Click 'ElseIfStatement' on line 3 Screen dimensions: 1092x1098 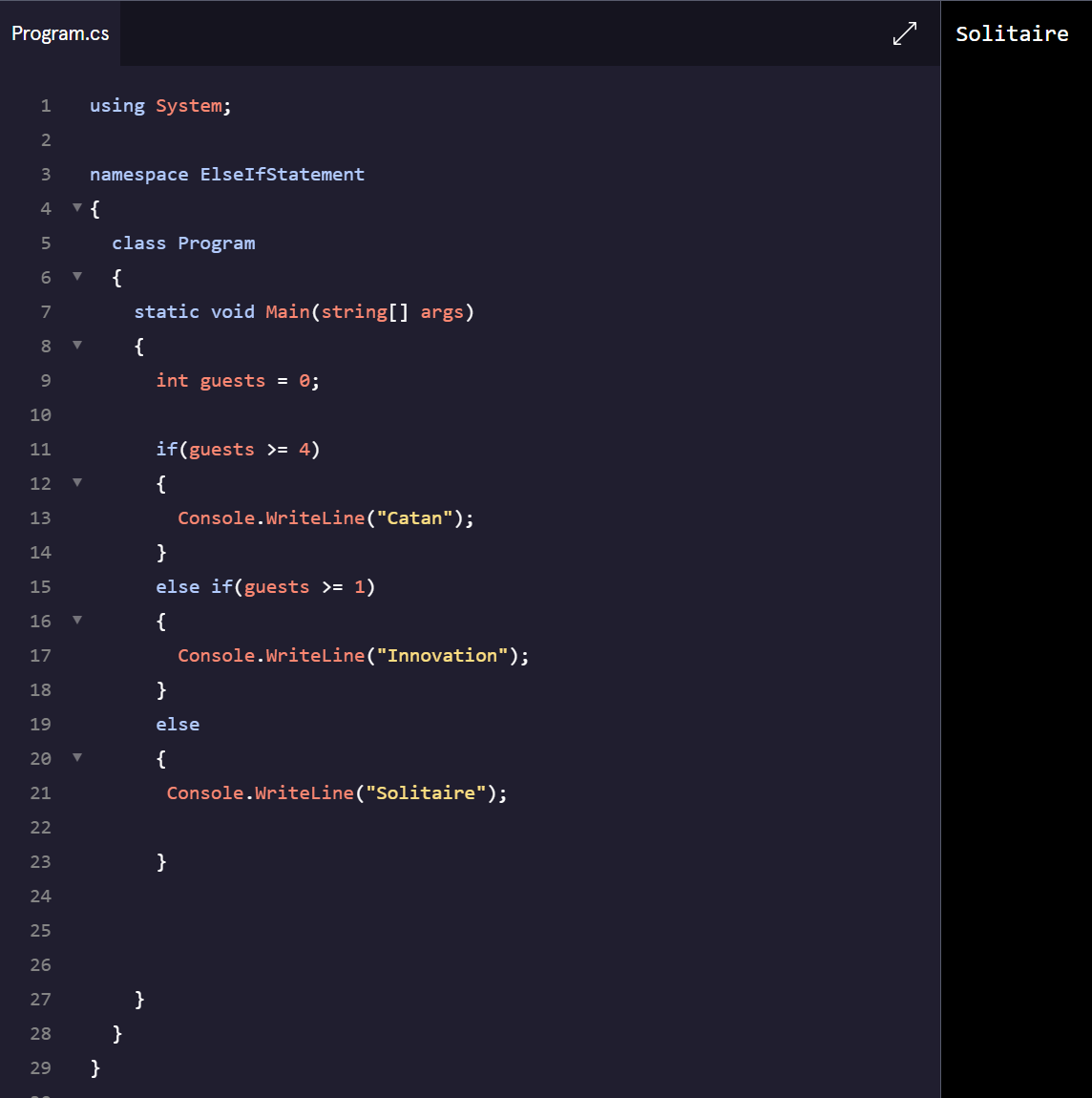pos(283,175)
